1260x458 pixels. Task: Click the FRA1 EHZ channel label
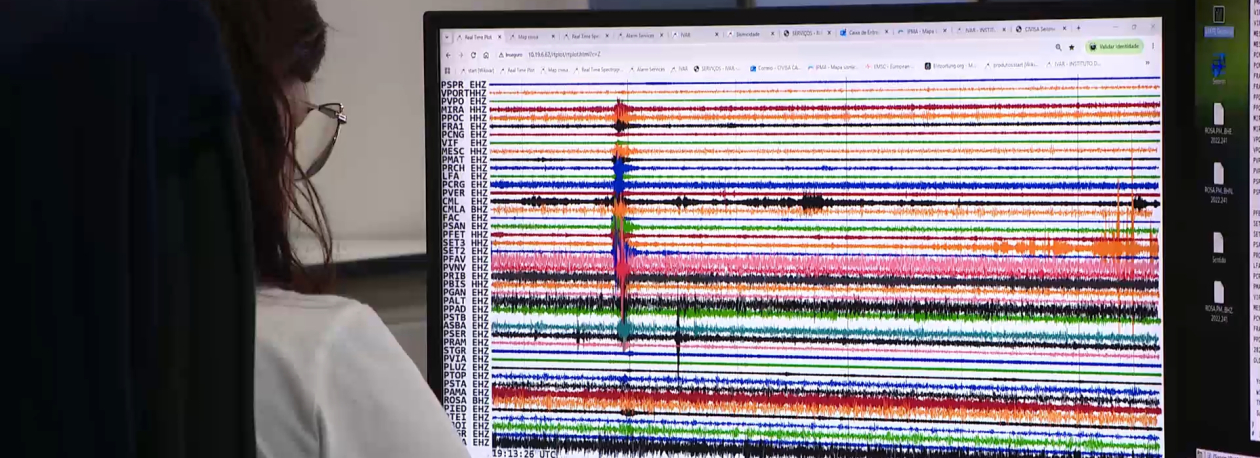pyautogui.click(x=464, y=126)
